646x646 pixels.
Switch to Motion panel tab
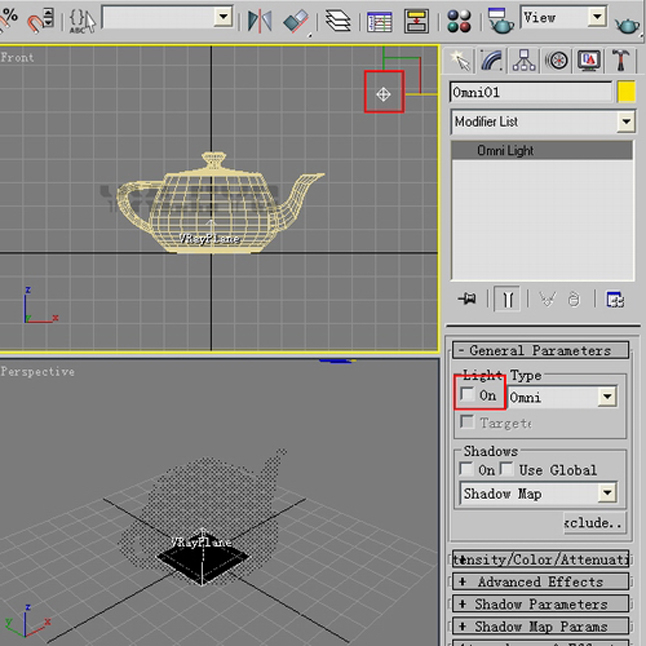point(557,61)
